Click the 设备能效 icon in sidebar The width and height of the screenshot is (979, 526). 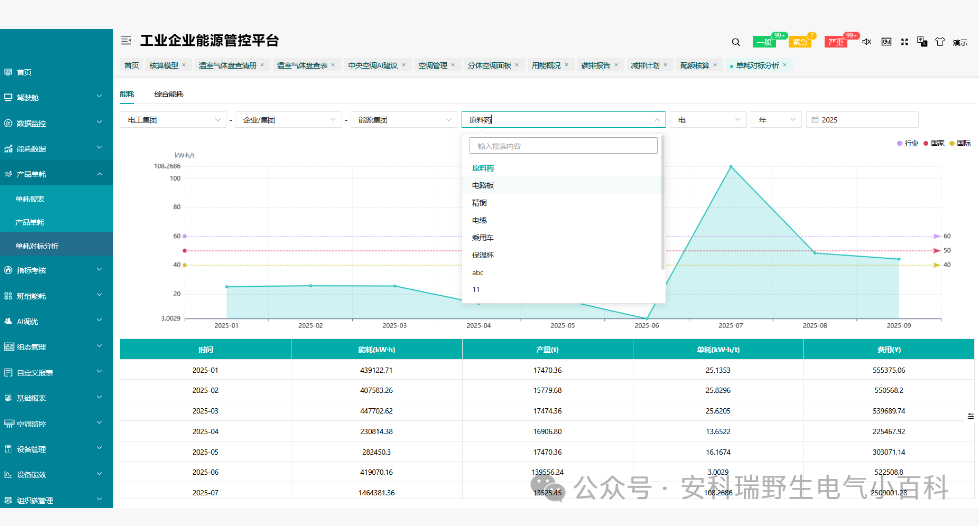click(8, 475)
